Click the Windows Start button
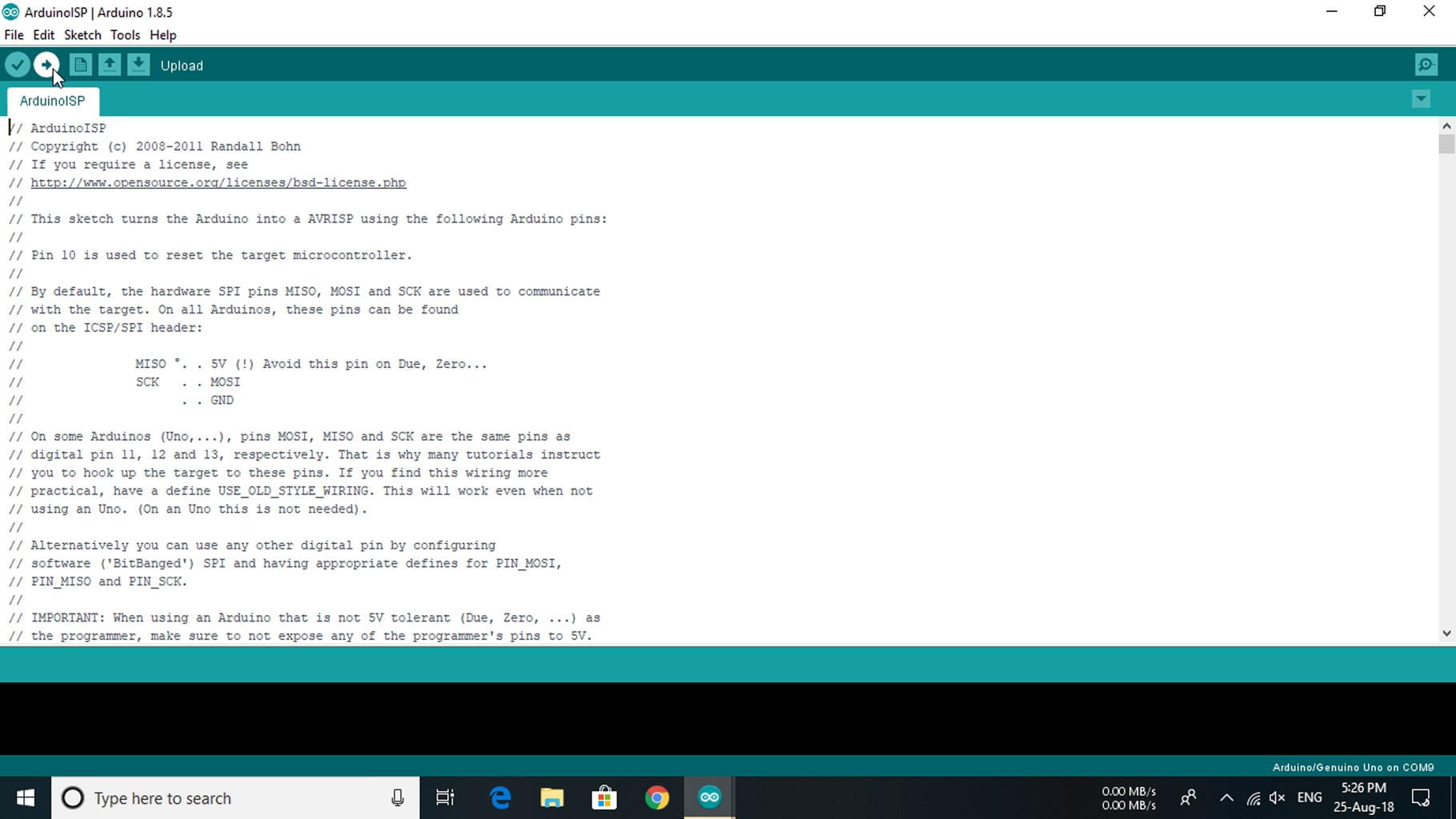1456x819 pixels. pyautogui.click(x=25, y=797)
